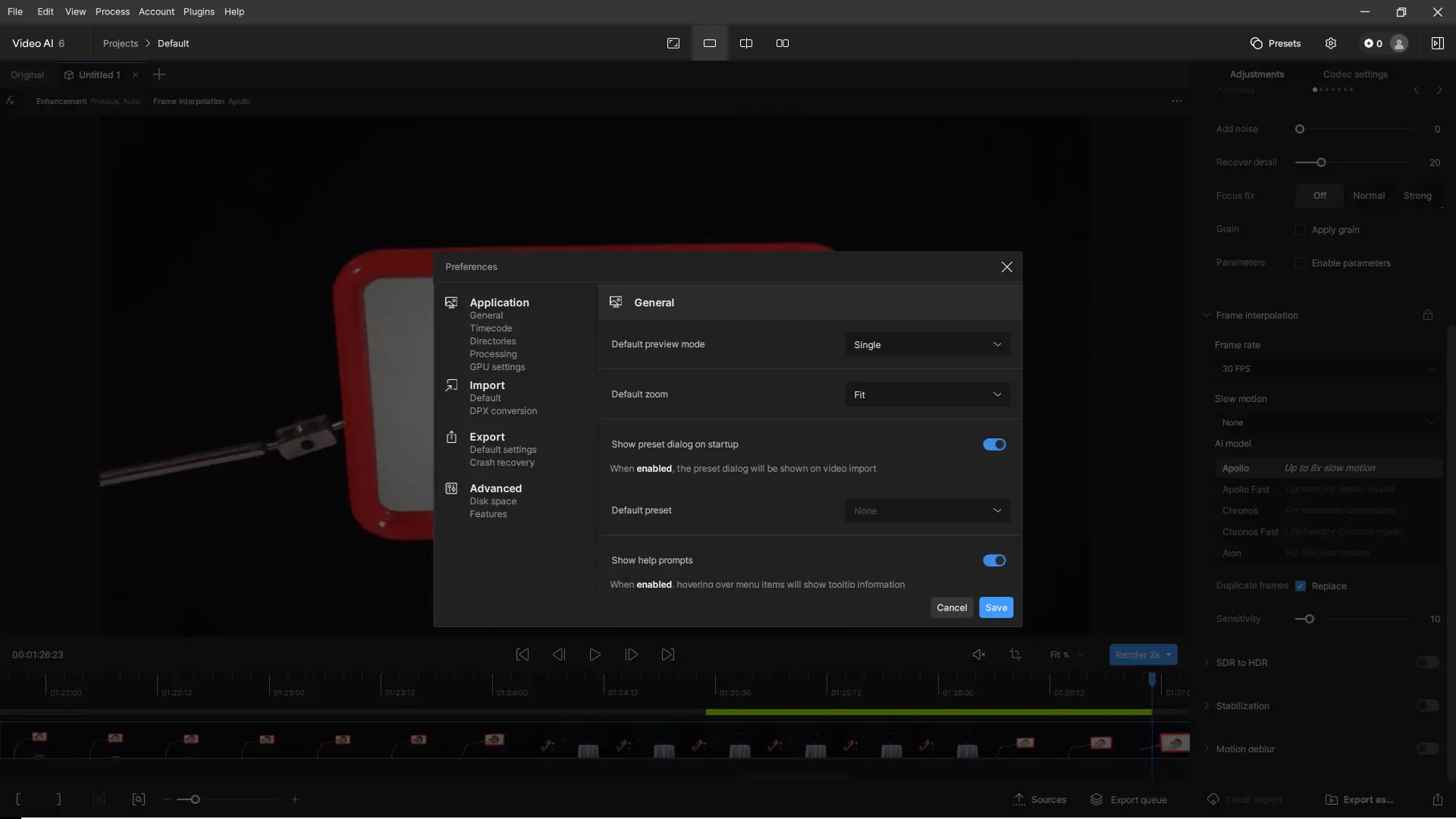Open the Default zoom dropdown
Screen dimensions: 1456x819
coord(927,395)
